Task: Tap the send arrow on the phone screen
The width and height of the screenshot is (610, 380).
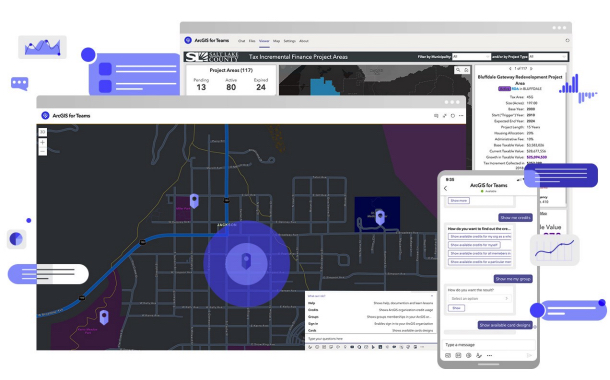Action: coord(529,355)
